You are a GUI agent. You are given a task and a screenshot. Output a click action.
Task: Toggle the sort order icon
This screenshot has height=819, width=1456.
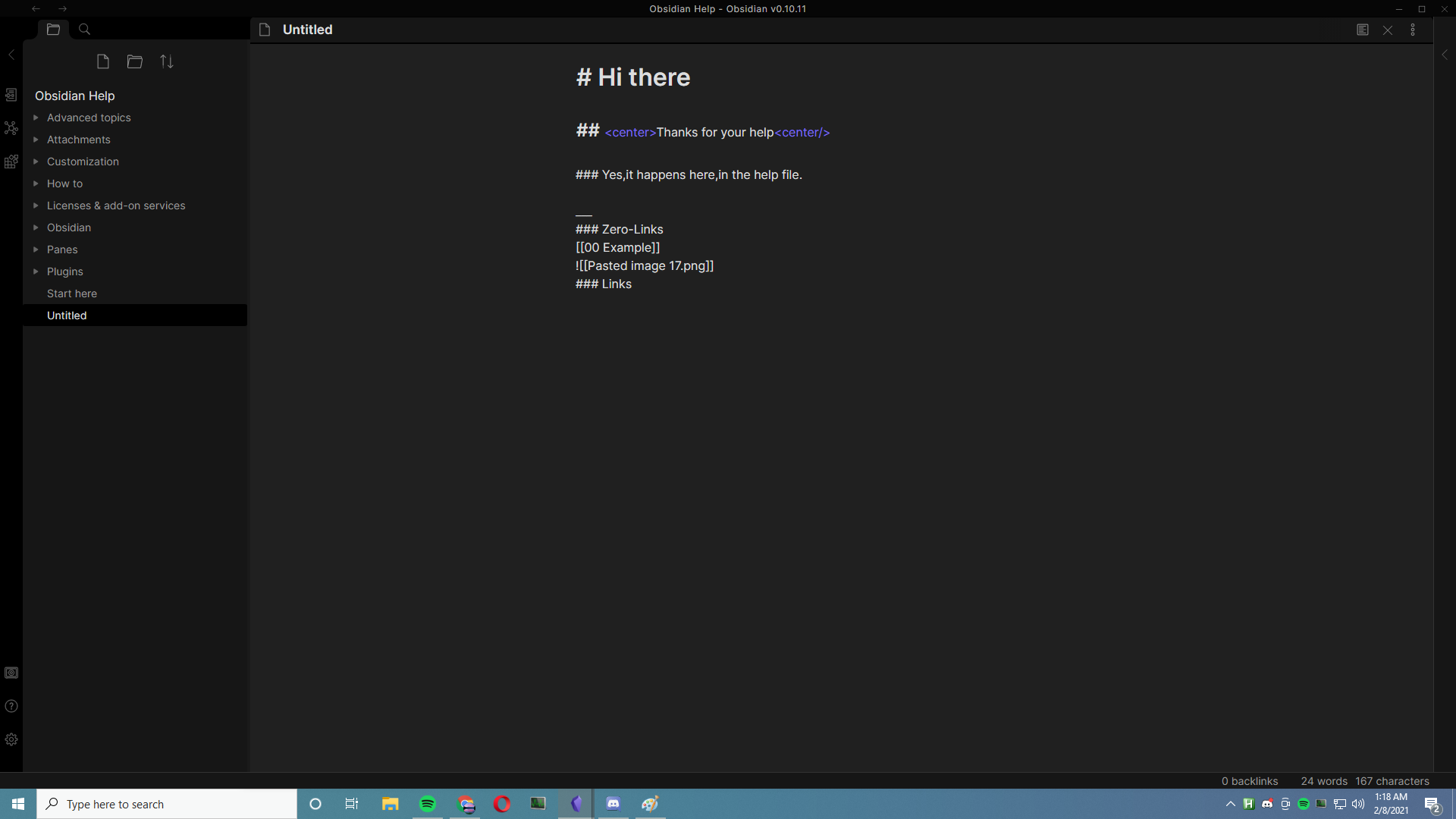[166, 62]
